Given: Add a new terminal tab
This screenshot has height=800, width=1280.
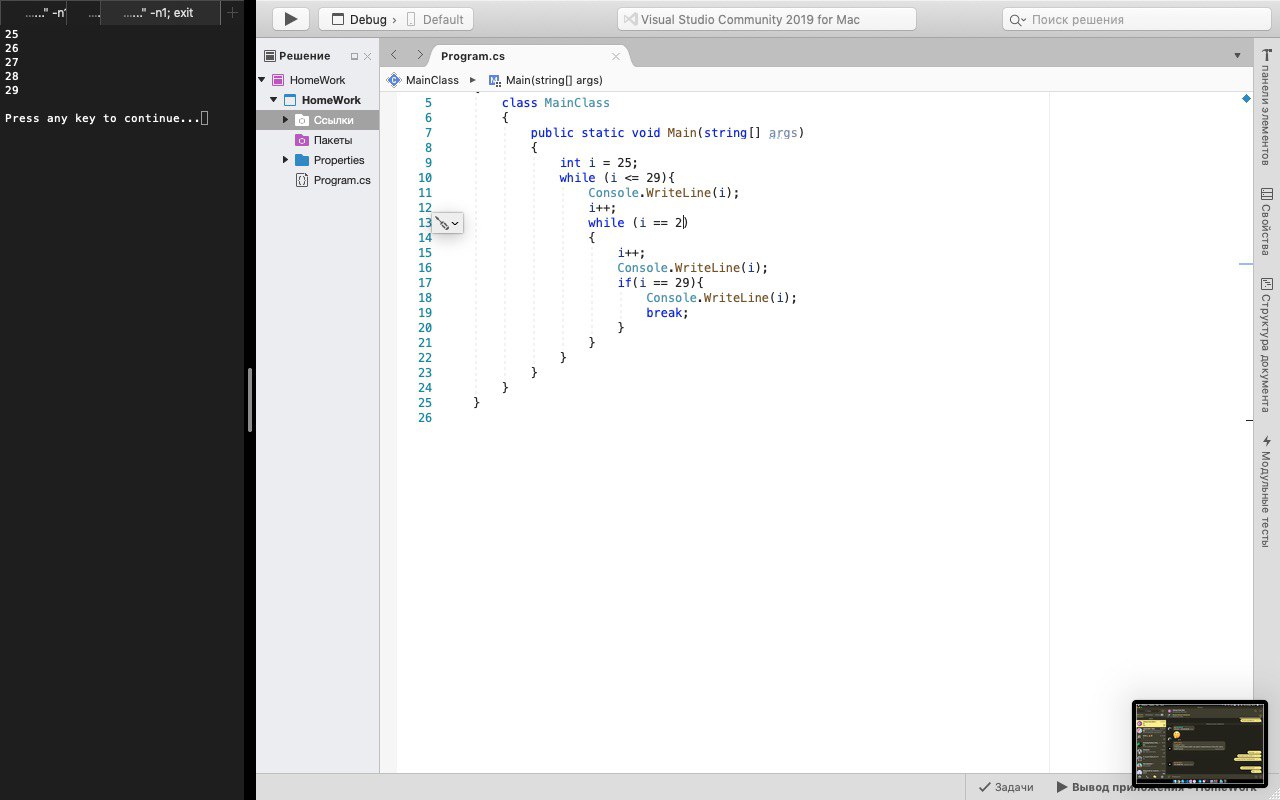Looking at the screenshot, I should 232,13.
